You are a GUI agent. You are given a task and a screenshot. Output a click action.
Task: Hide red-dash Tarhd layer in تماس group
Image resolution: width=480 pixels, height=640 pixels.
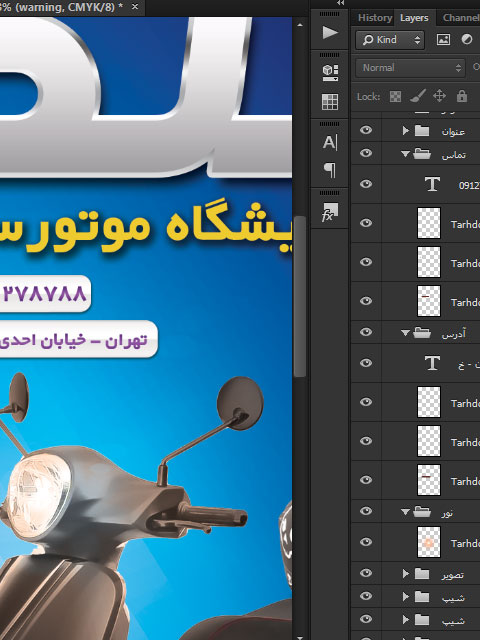pos(366,301)
